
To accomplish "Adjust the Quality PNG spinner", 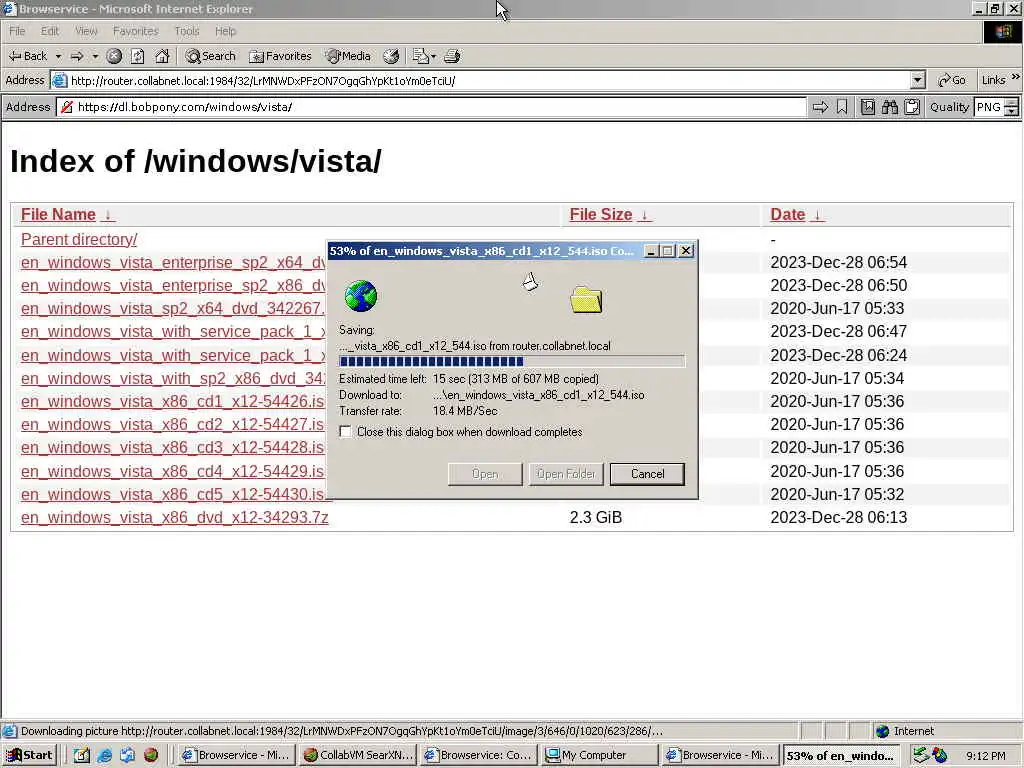I will pos(1012,107).
